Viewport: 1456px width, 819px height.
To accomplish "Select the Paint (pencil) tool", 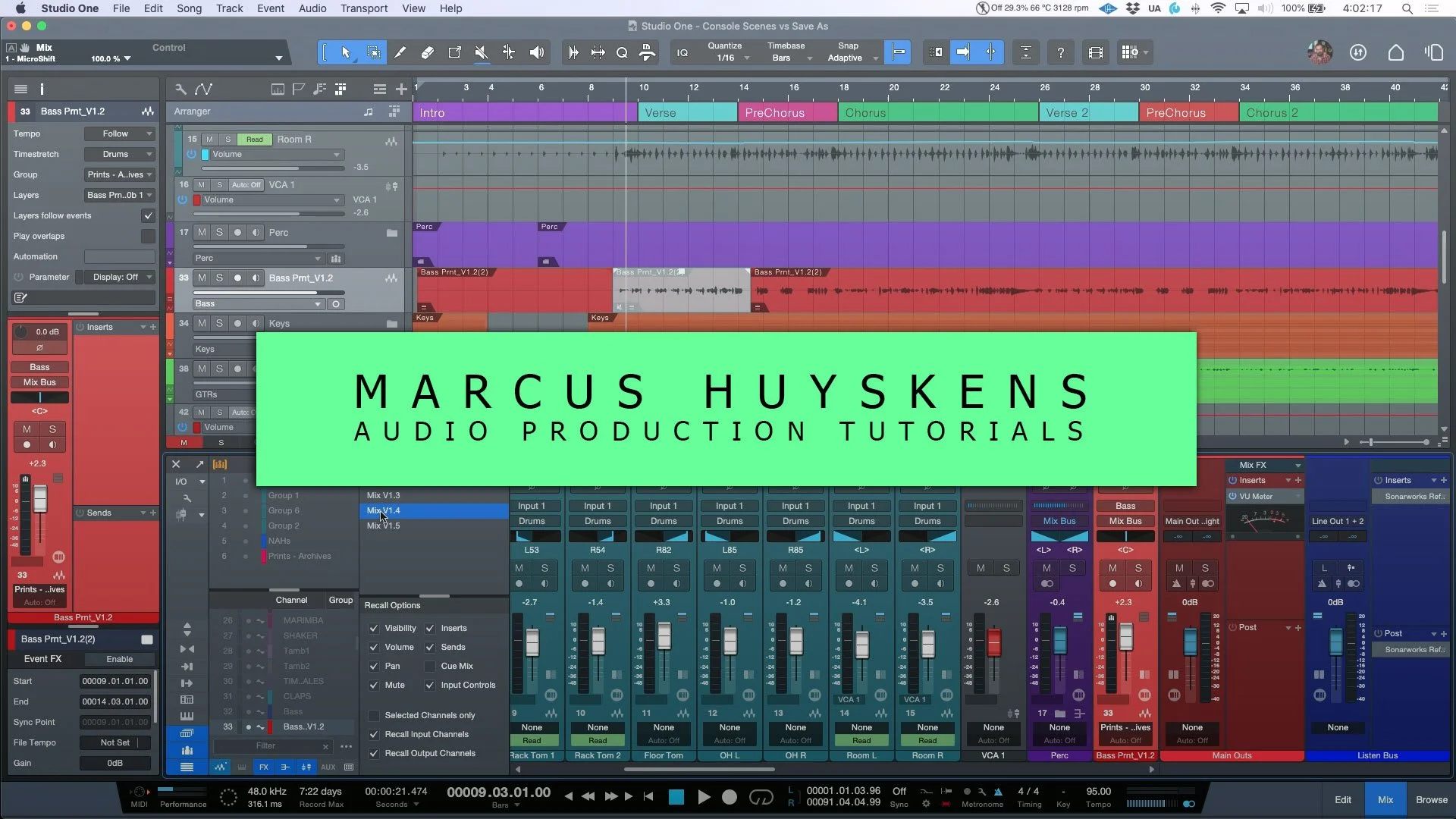I will coord(400,52).
